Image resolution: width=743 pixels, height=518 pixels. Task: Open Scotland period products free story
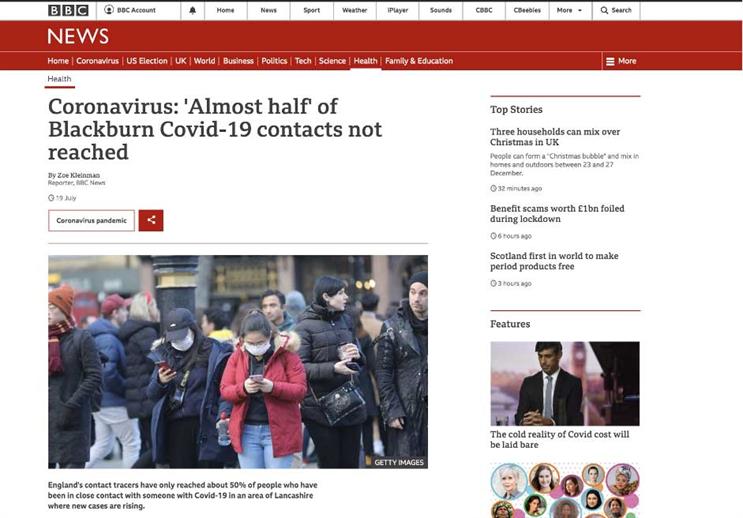coord(554,261)
